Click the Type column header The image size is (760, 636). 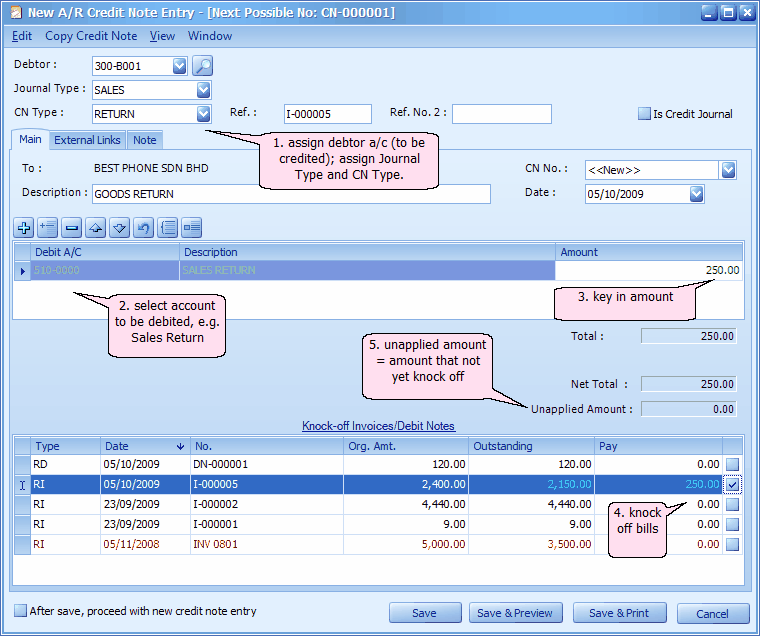[x=65, y=446]
